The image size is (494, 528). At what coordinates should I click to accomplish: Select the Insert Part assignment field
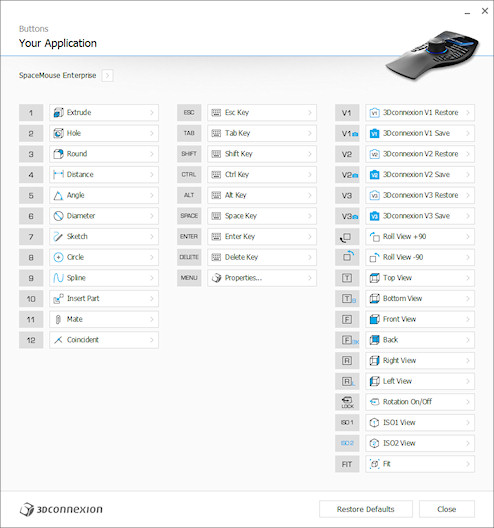pyautogui.click(x=104, y=299)
